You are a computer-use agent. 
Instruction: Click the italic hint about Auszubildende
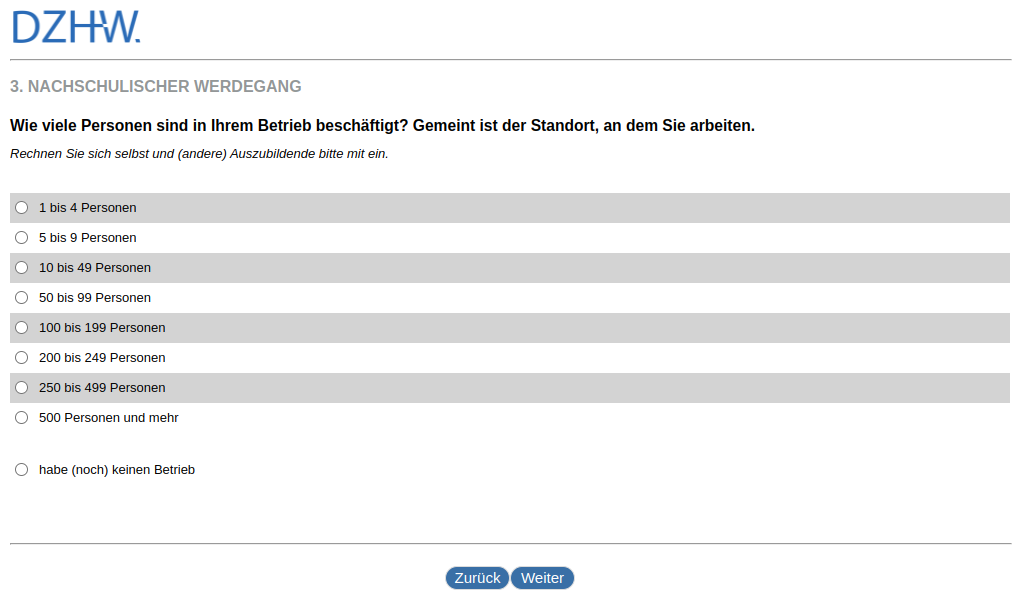[x=199, y=154]
